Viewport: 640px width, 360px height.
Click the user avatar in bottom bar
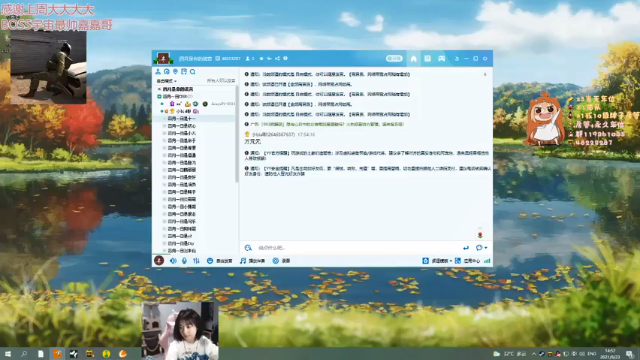tap(159, 260)
